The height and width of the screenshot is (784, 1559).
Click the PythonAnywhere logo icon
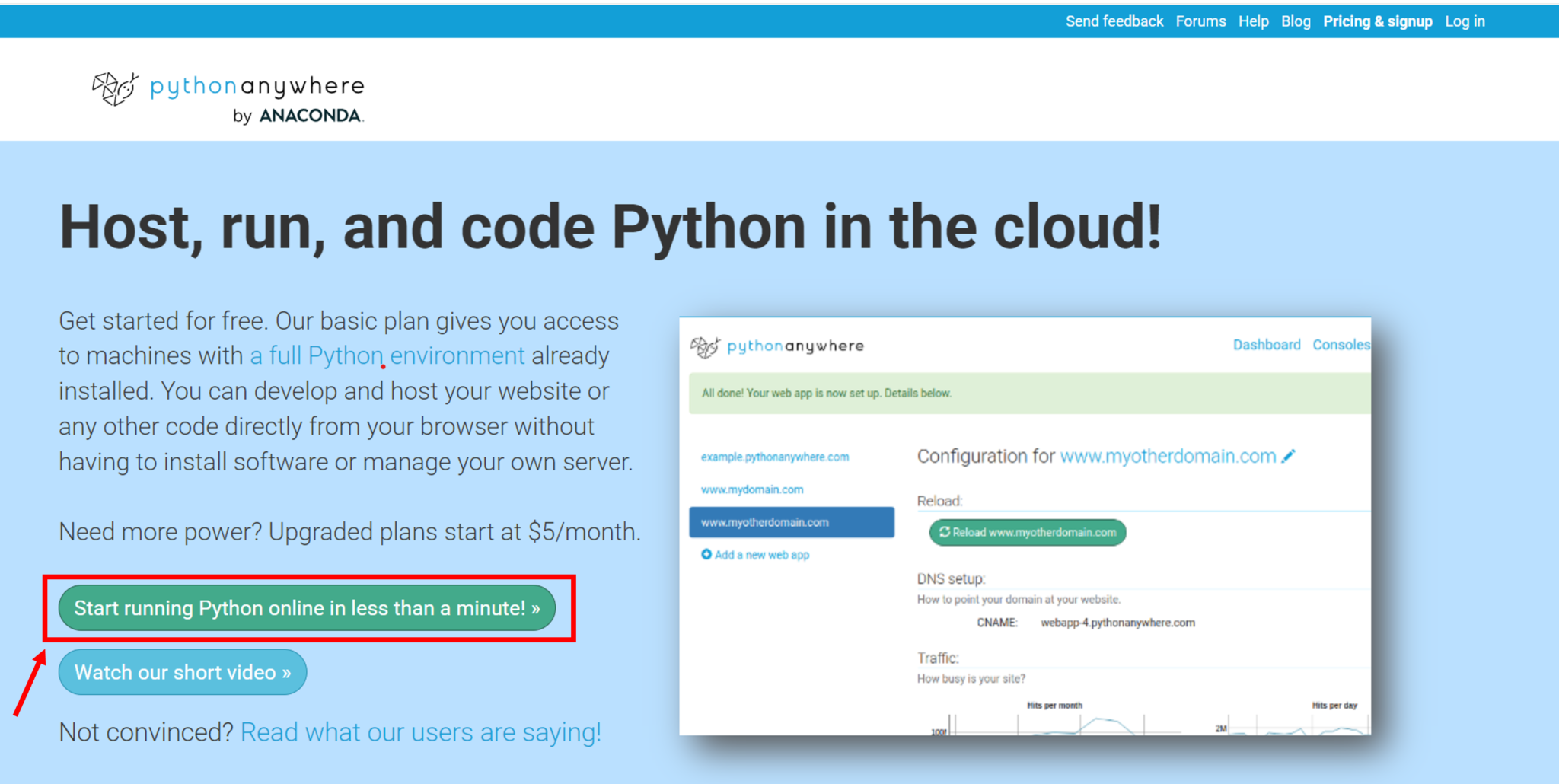point(114,89)
